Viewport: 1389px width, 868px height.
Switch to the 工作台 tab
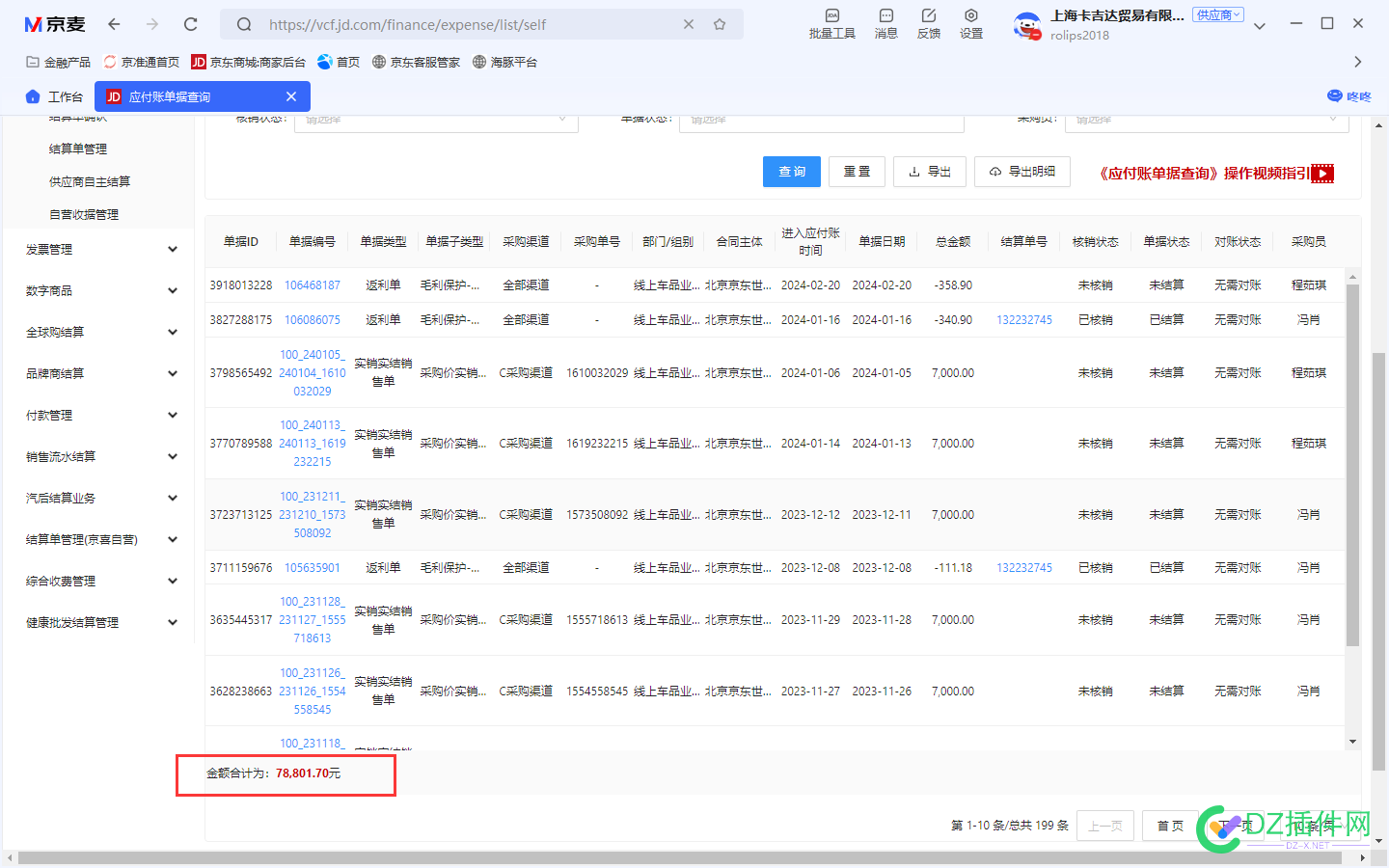point(54,96)
